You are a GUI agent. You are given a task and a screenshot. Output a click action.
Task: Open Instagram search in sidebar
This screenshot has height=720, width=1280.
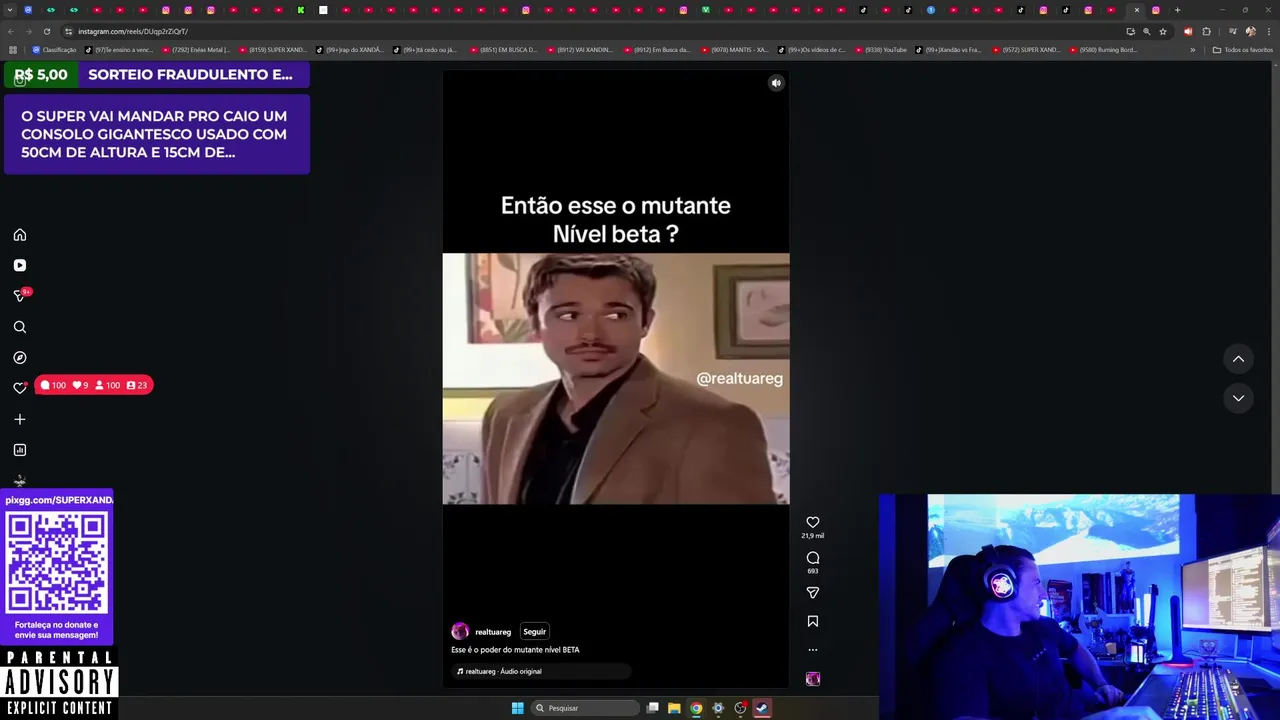pyautogui.click(x=20, y=327)
